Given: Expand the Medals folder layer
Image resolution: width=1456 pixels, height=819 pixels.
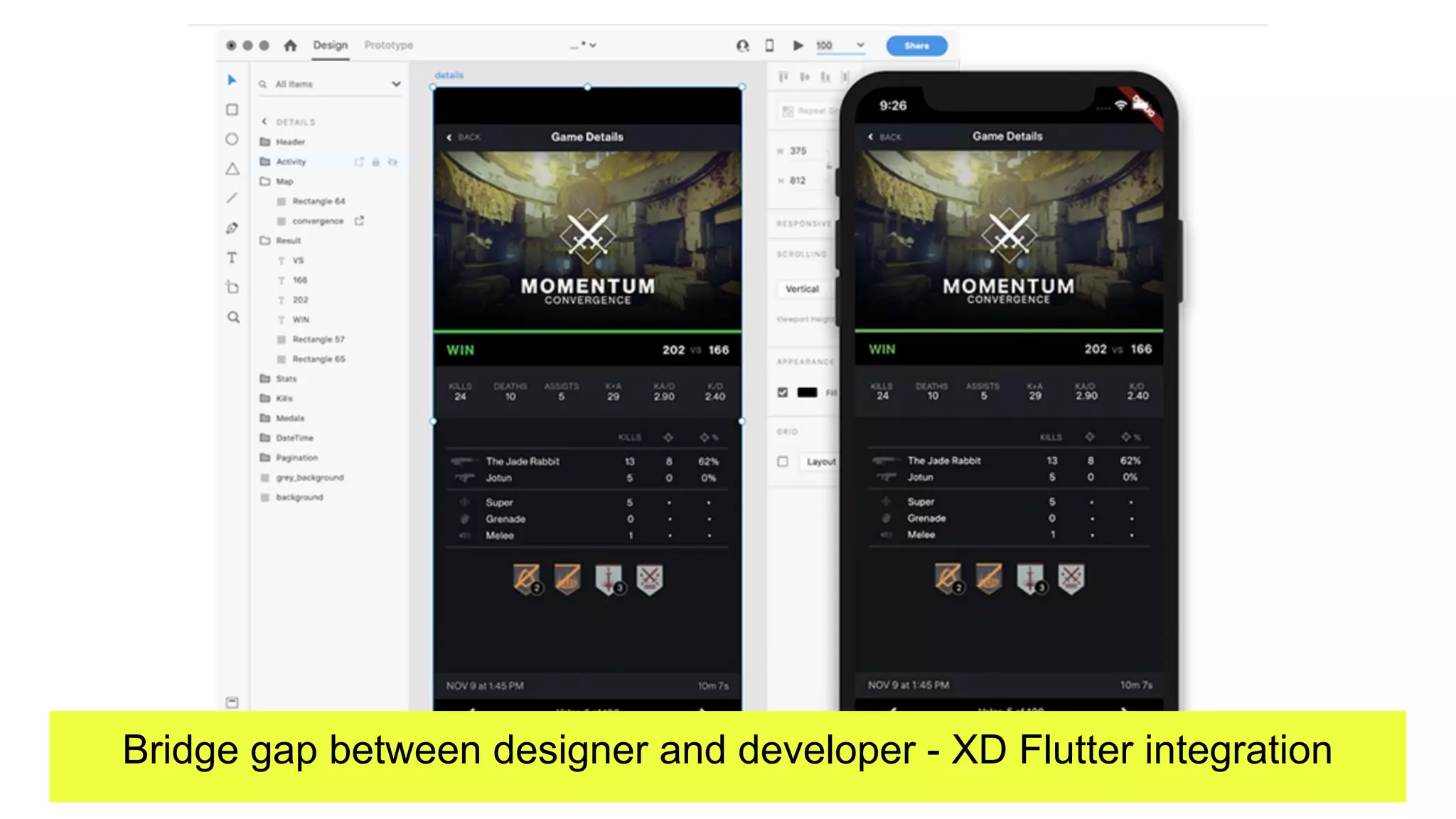Looking at the screenshot, I should [265, 418].
